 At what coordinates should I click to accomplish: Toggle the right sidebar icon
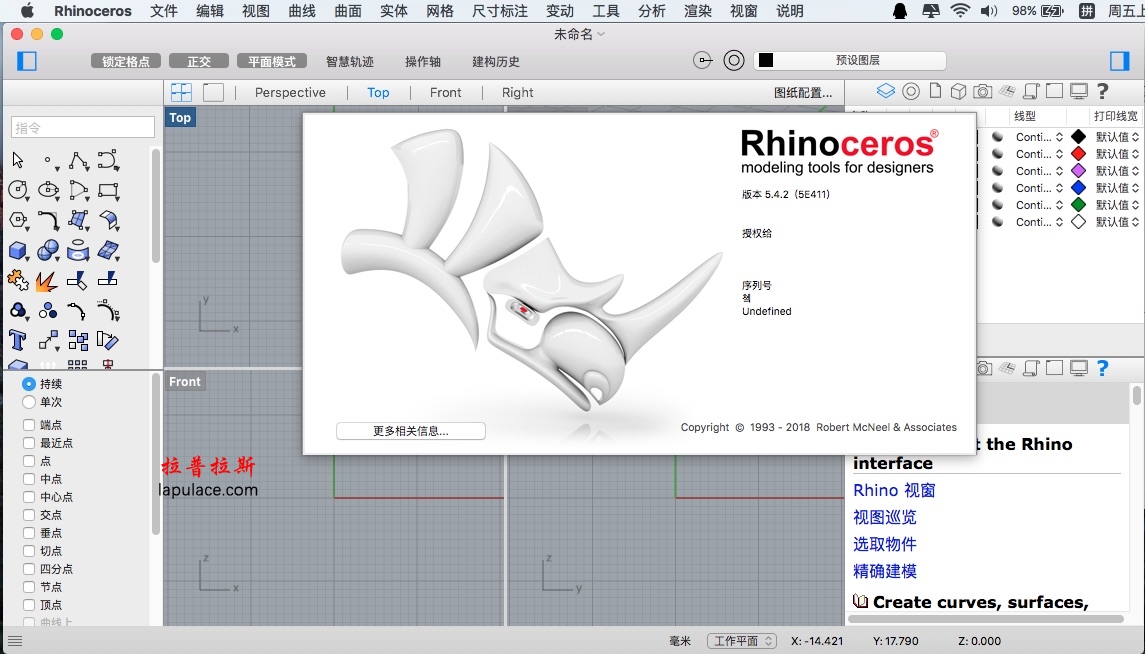pos(1119,61)
